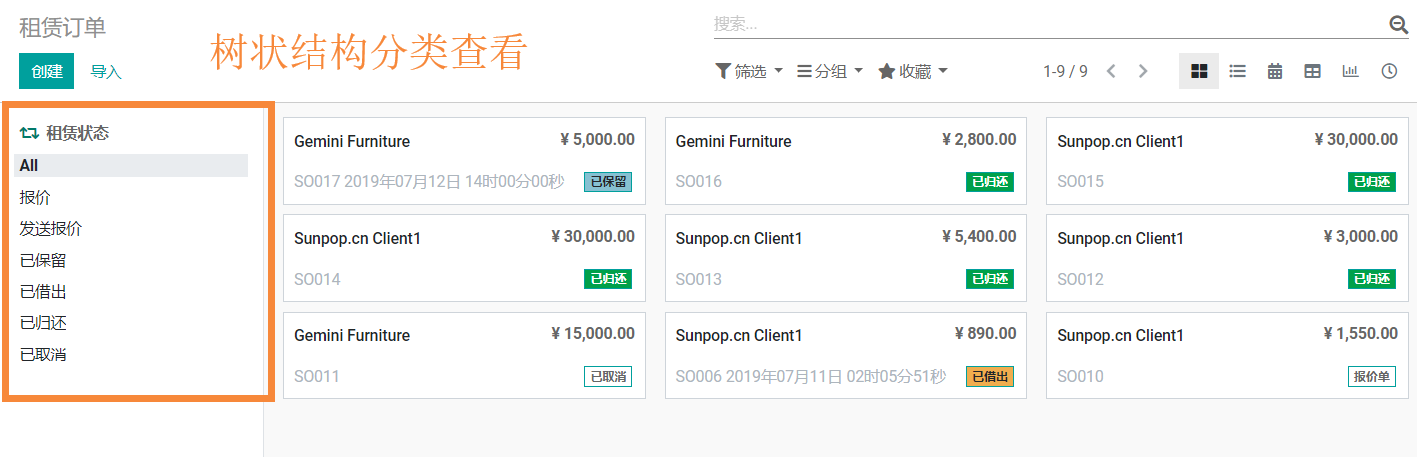Open order card SO015
1417x457 pixels.
[x=1227, y=160]
